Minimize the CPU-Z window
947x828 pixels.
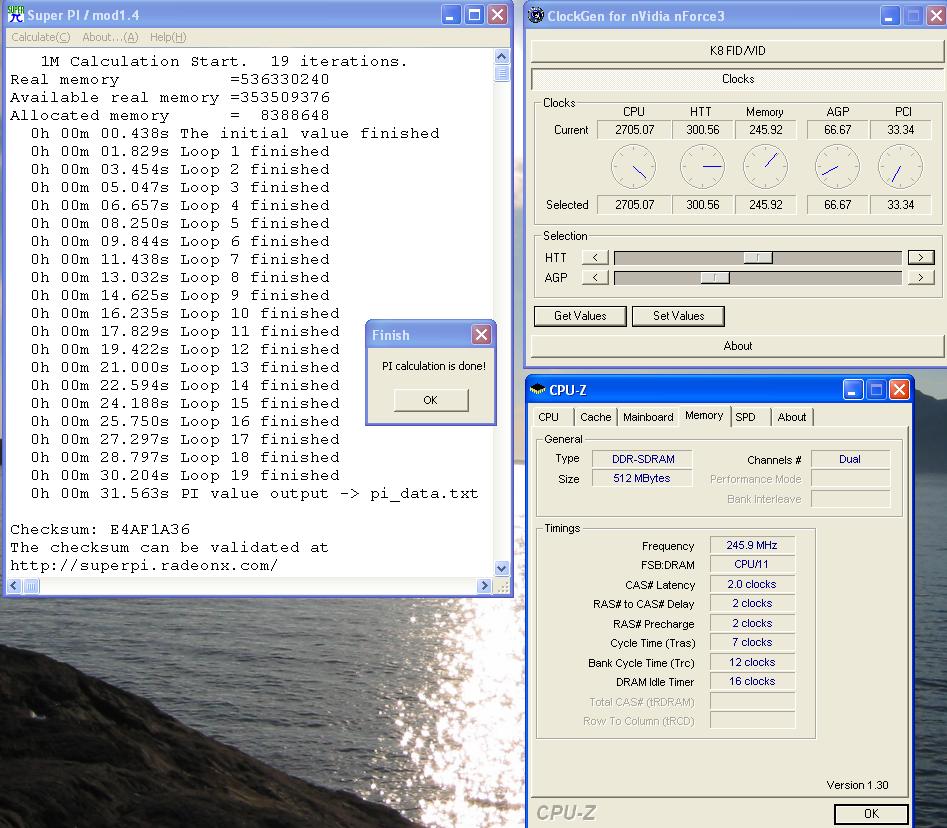click(x=852, y=390)
